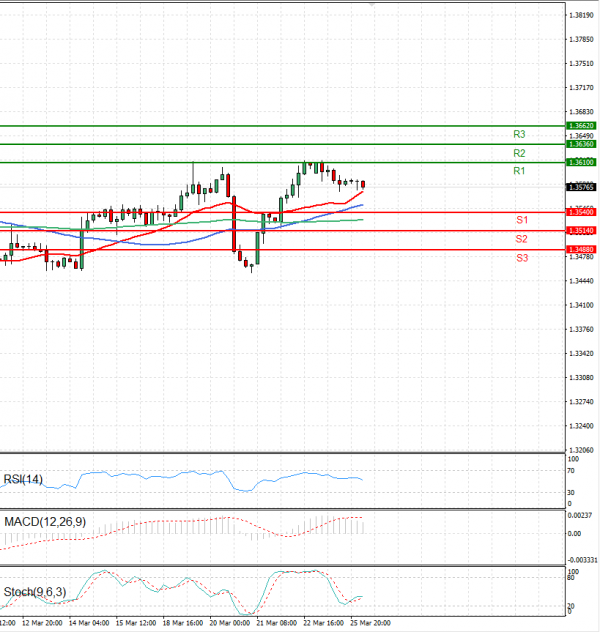Screen dimensions: 600x632
Task: Select the red 1.35140 price tag
Action: (x=581, y=231)
